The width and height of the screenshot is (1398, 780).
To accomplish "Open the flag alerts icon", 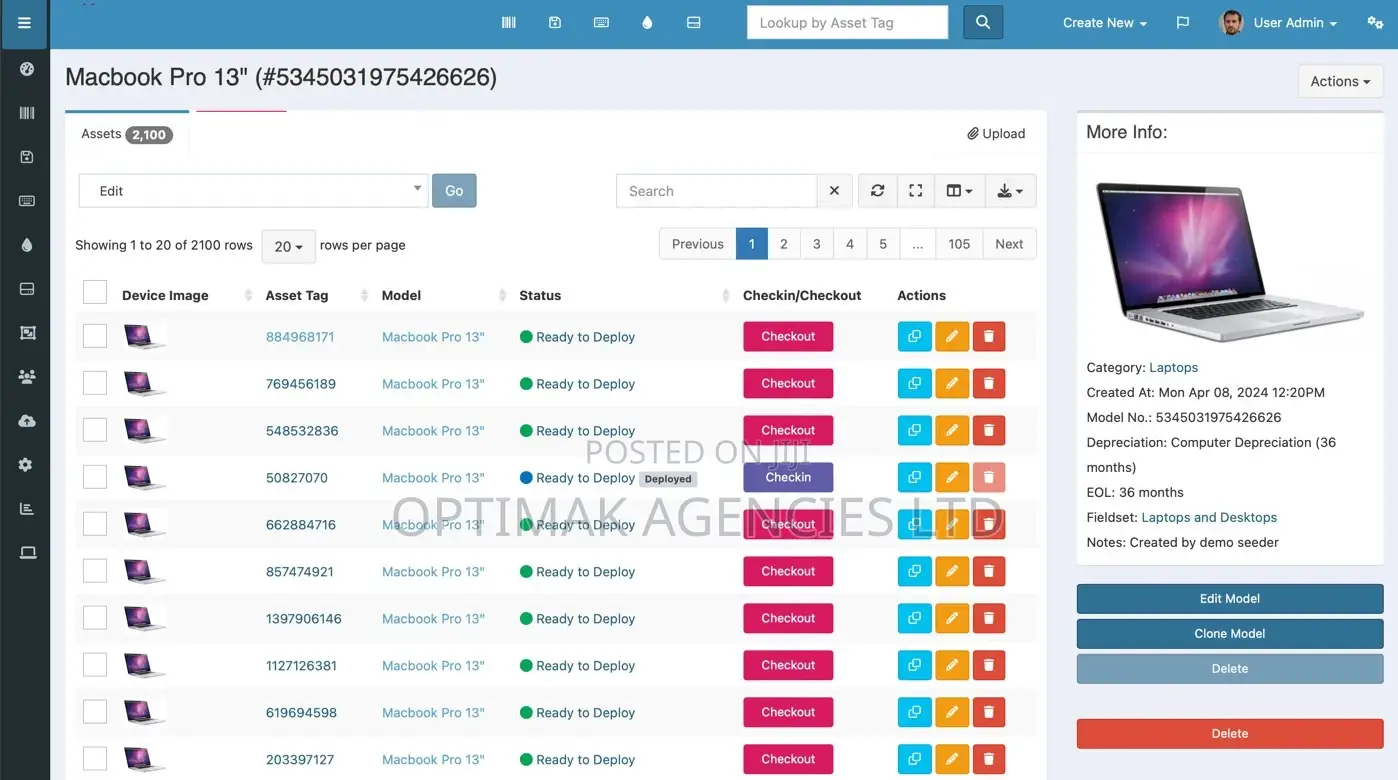I will click(1183, 22).
